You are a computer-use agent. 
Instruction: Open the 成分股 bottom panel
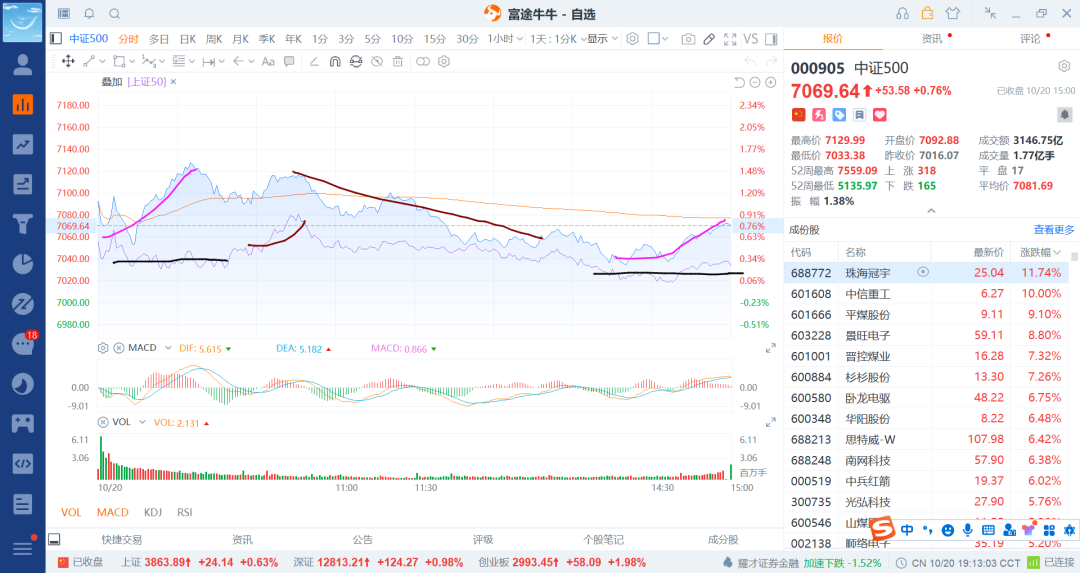click(x=723, y=539)
